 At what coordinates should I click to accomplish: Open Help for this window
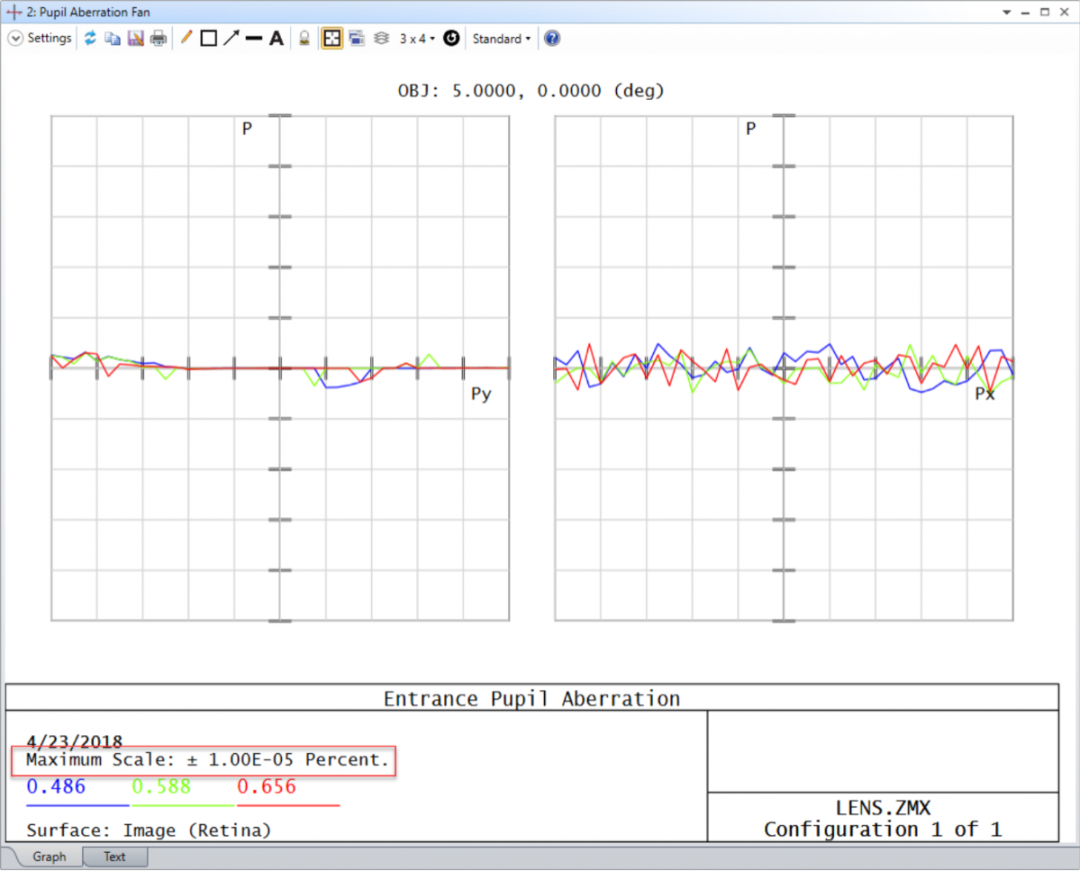551,38
